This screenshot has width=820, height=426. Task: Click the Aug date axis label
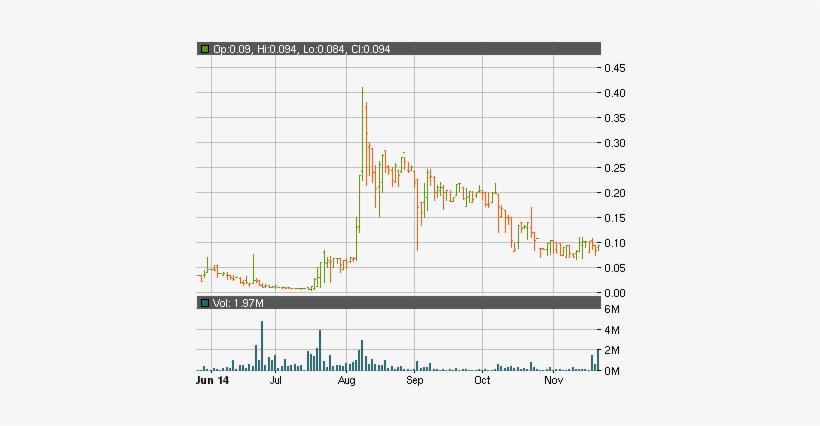[346, 381]
